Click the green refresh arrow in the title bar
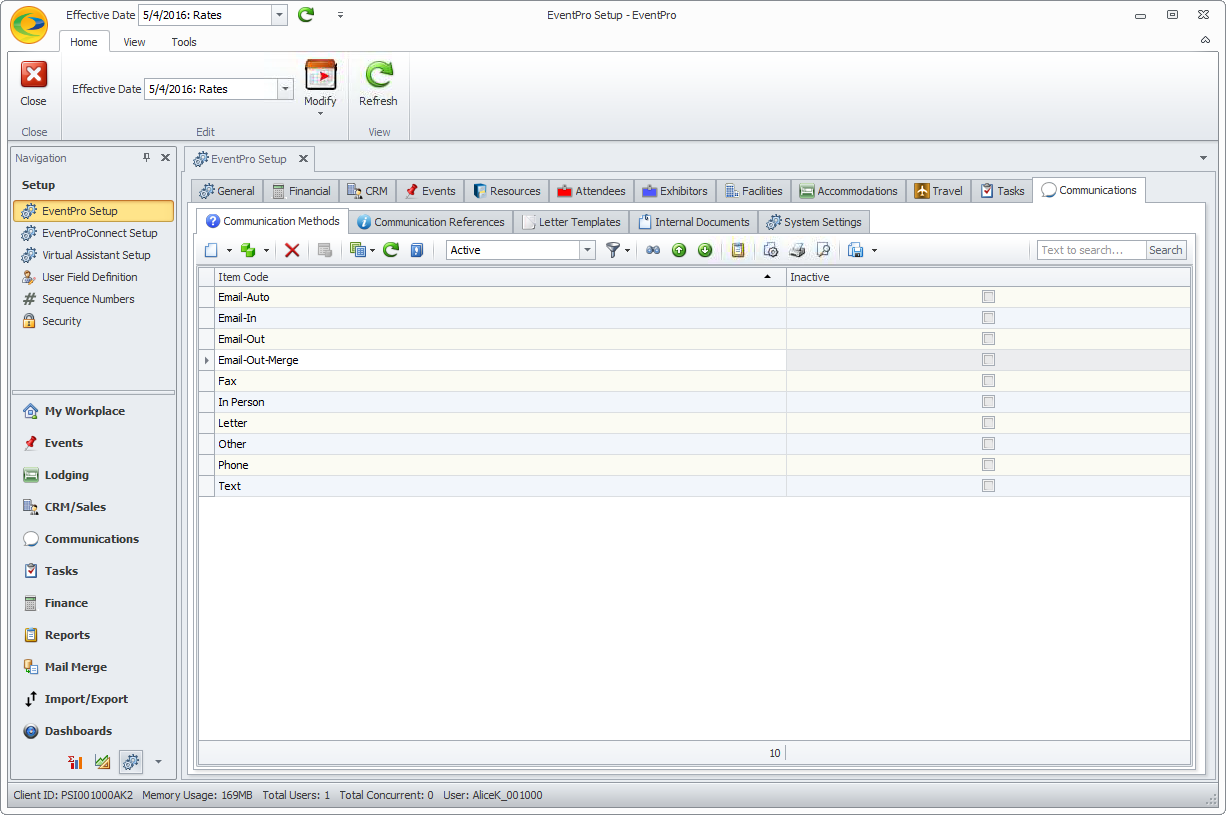 point(306,15)
